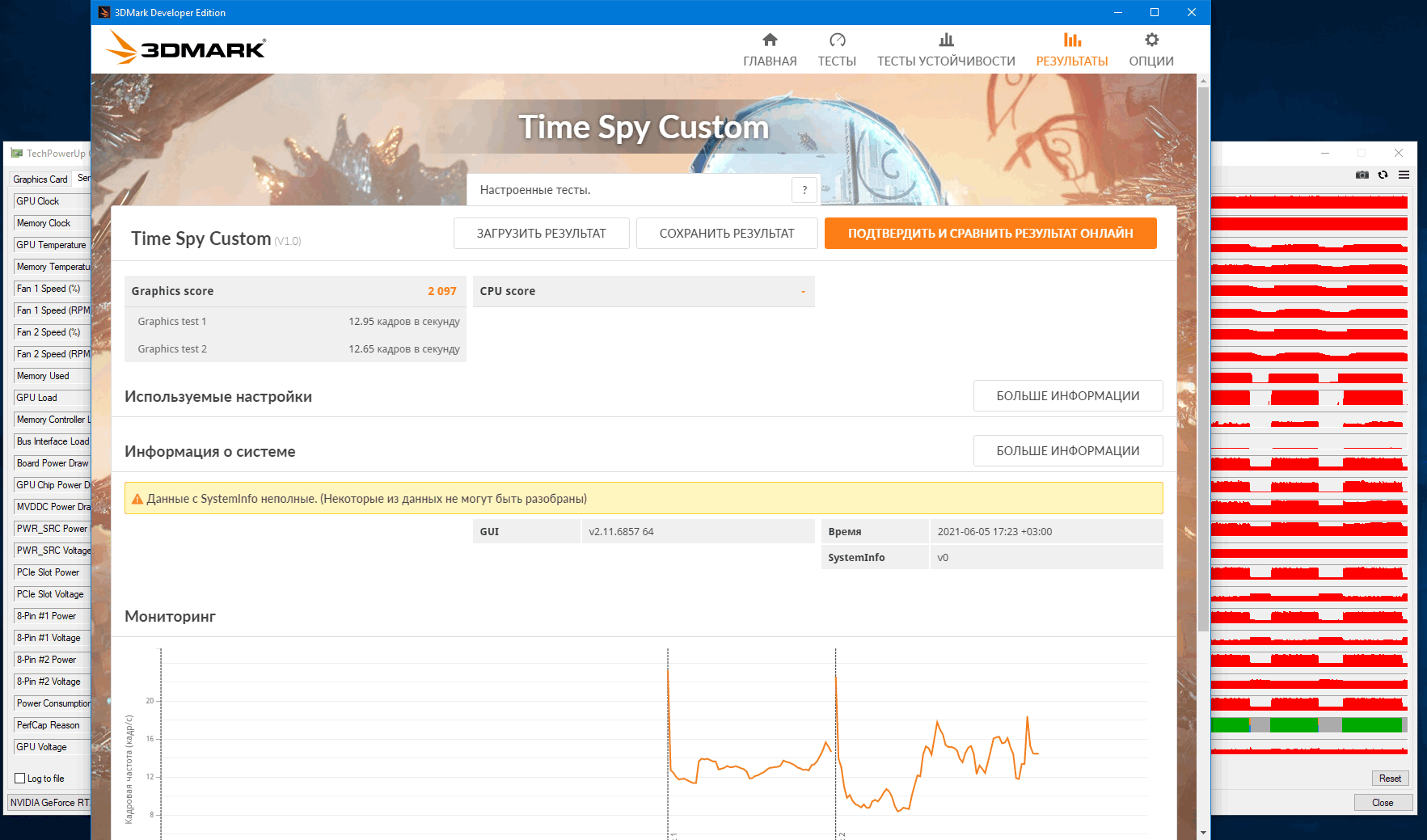Open БОЛЬШЕ ИНФОРМАЦИИ for Информация о системе
1427x840 pixels.
click(x=1068, y=450)
